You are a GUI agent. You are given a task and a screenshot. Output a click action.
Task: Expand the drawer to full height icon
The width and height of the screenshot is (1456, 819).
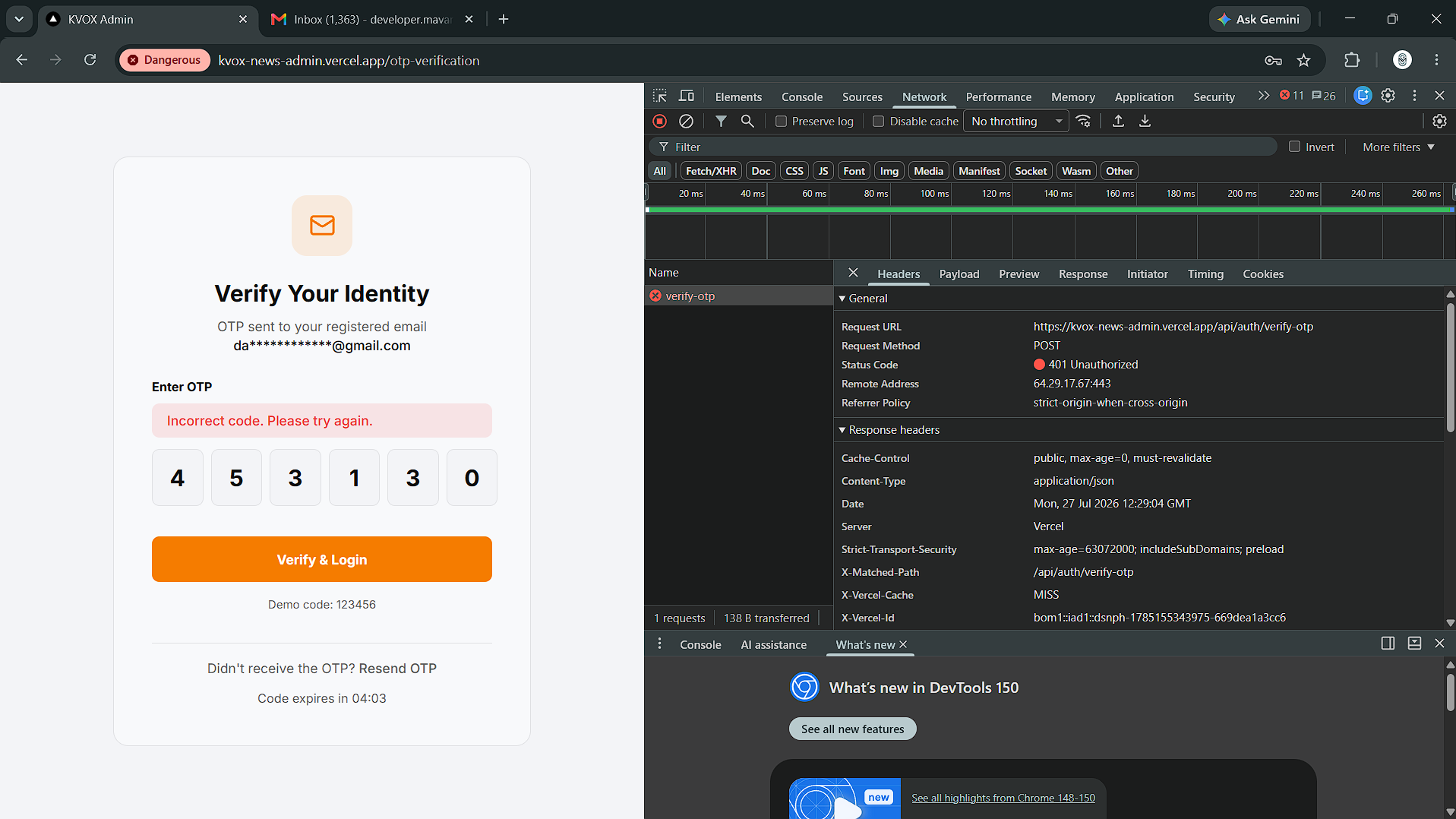tap(1414, 643)
